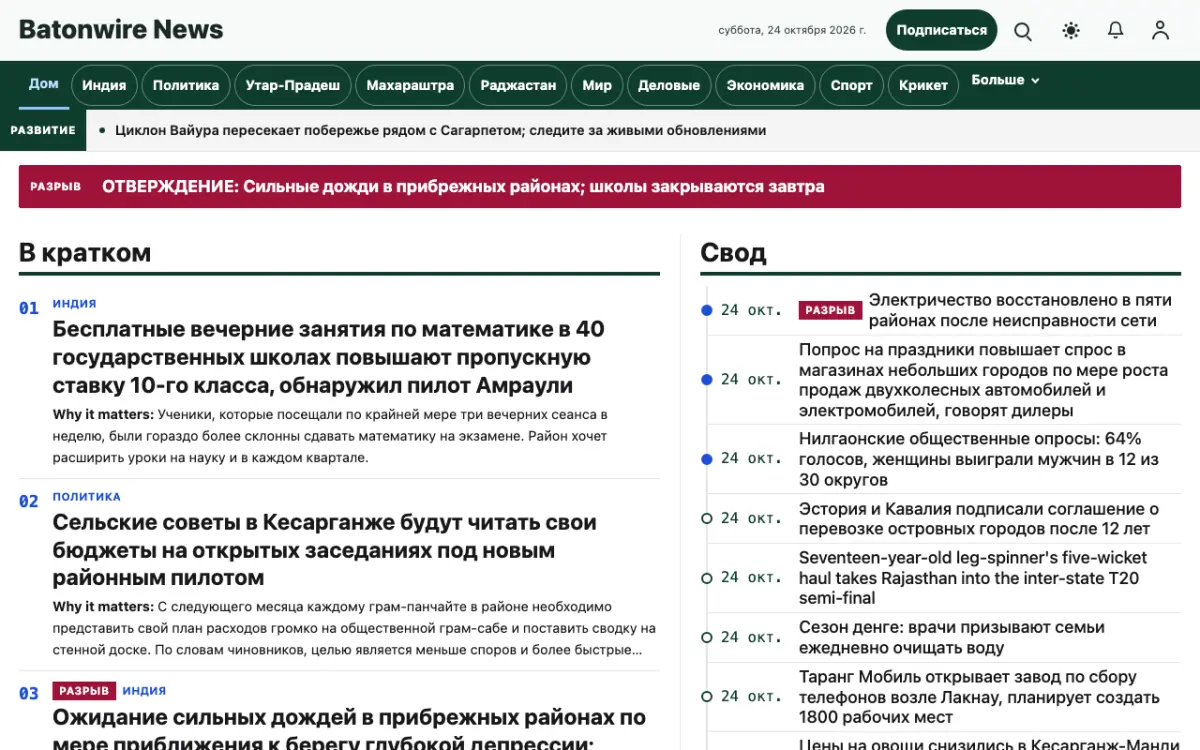The image size is (1200, 750).
Task: Click the story number 03
Action: (29, 694)
